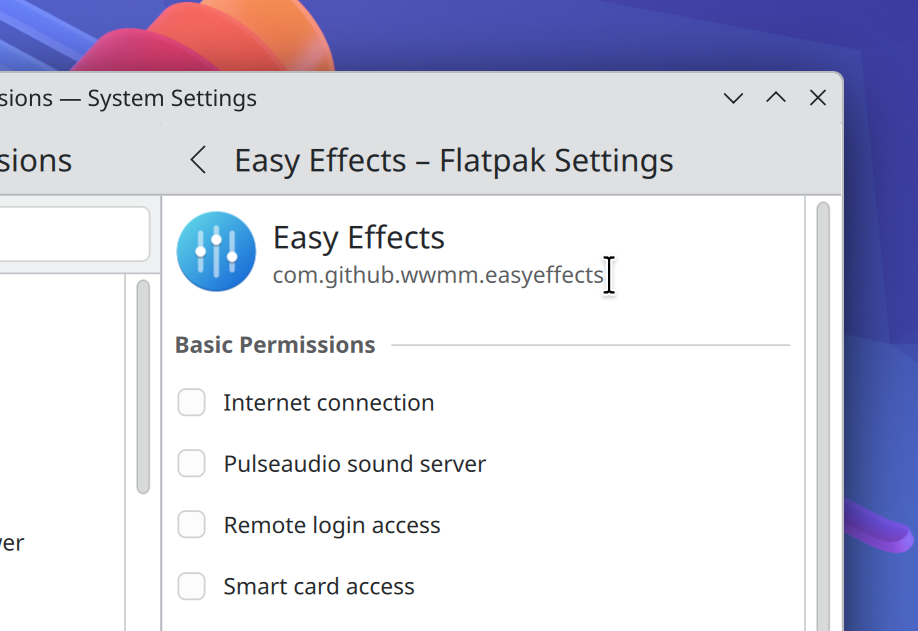
Task: Click the "Easy Effects – Flatpak Settings" page title
Action: (453, 160)
